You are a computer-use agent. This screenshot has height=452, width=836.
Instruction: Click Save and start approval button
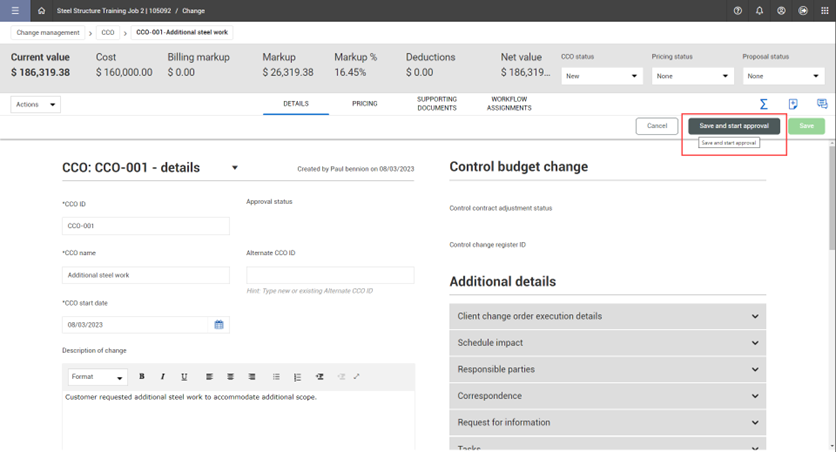click(x=734, y=126)
